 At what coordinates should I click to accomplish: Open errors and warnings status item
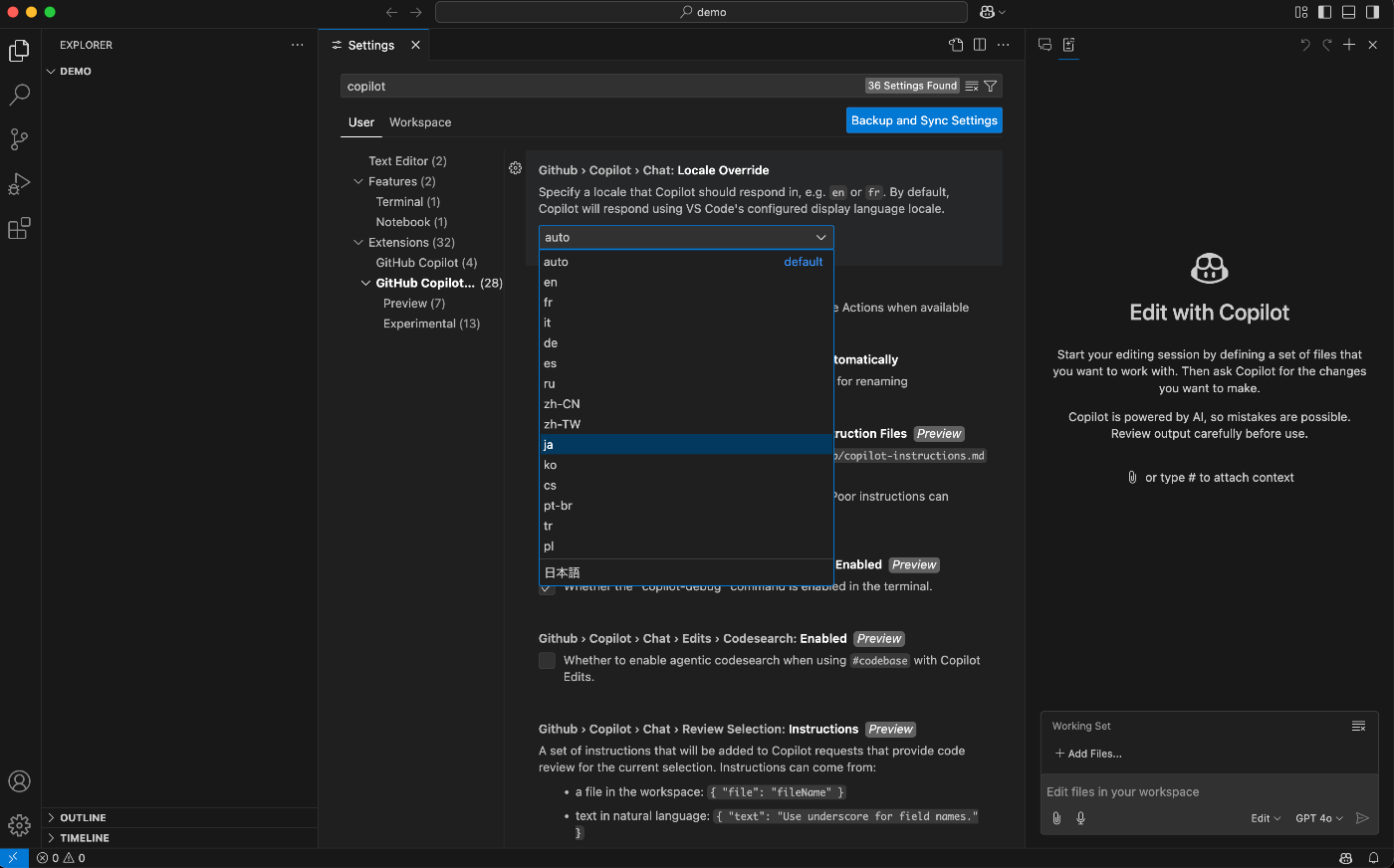coord(61,858)
